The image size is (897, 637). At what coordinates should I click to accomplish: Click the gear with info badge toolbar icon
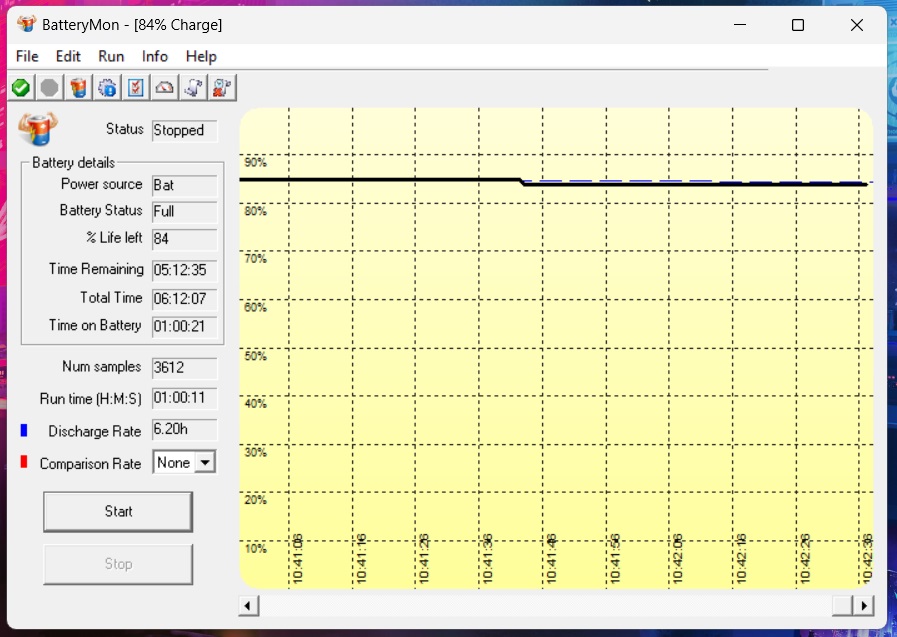tap(107, 88)
